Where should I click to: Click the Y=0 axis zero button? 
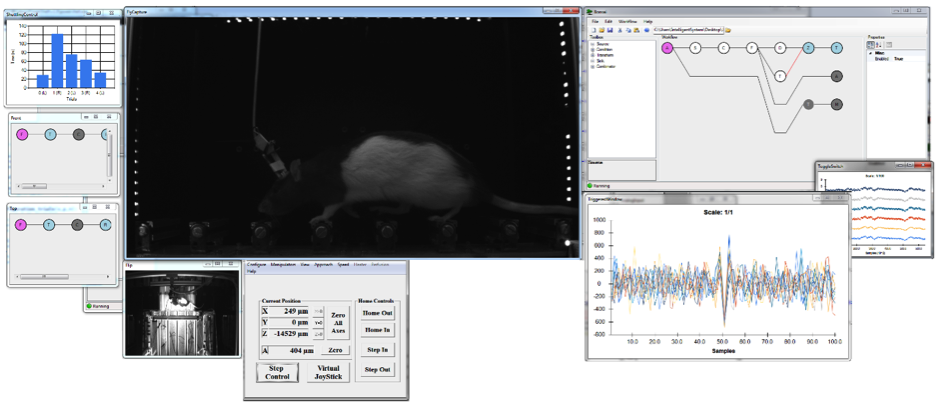pyautogui.click(x=318, y=322)
